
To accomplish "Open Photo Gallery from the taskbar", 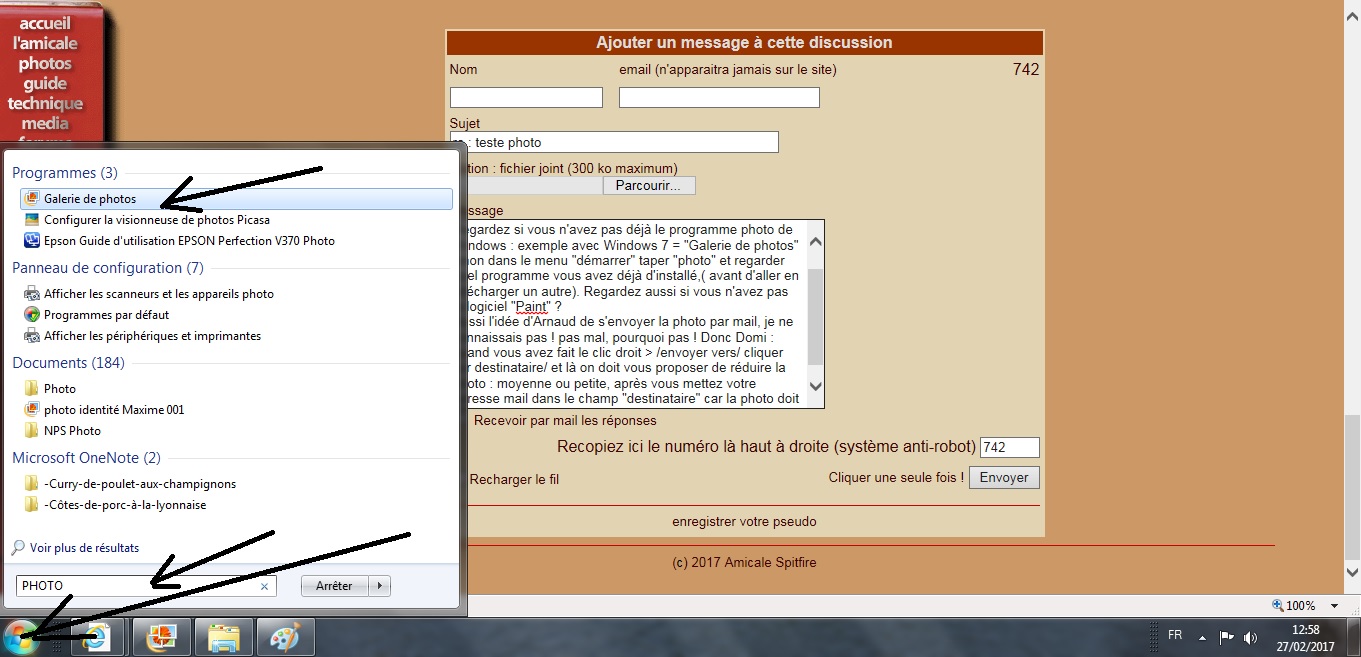I will point(161,637).
